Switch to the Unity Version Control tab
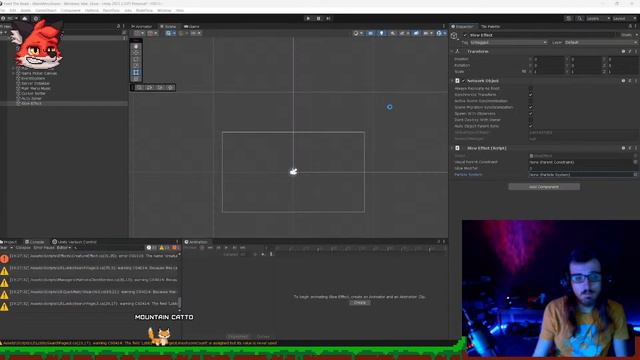 [x=75, y=242]
